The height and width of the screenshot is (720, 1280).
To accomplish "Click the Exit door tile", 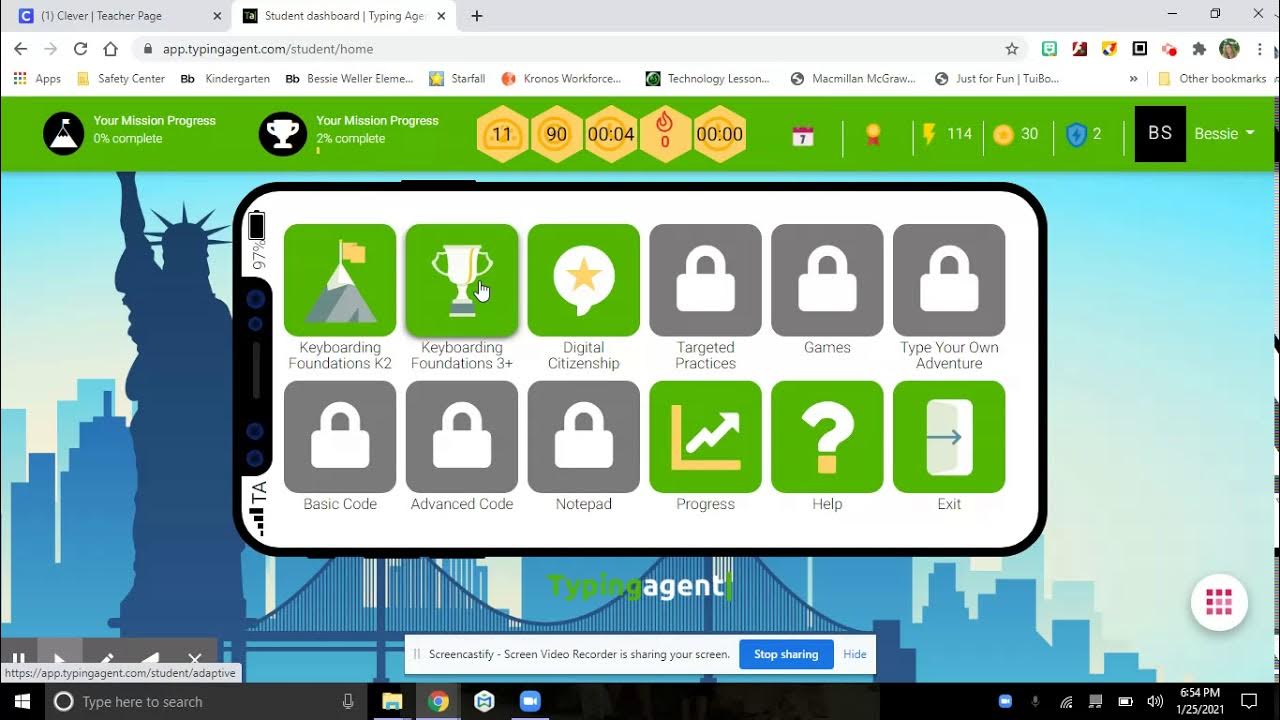I will 949,437.
